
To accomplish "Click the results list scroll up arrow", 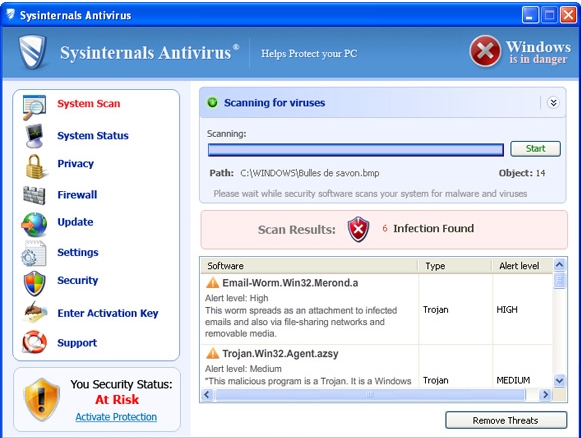I will [560, 265].
